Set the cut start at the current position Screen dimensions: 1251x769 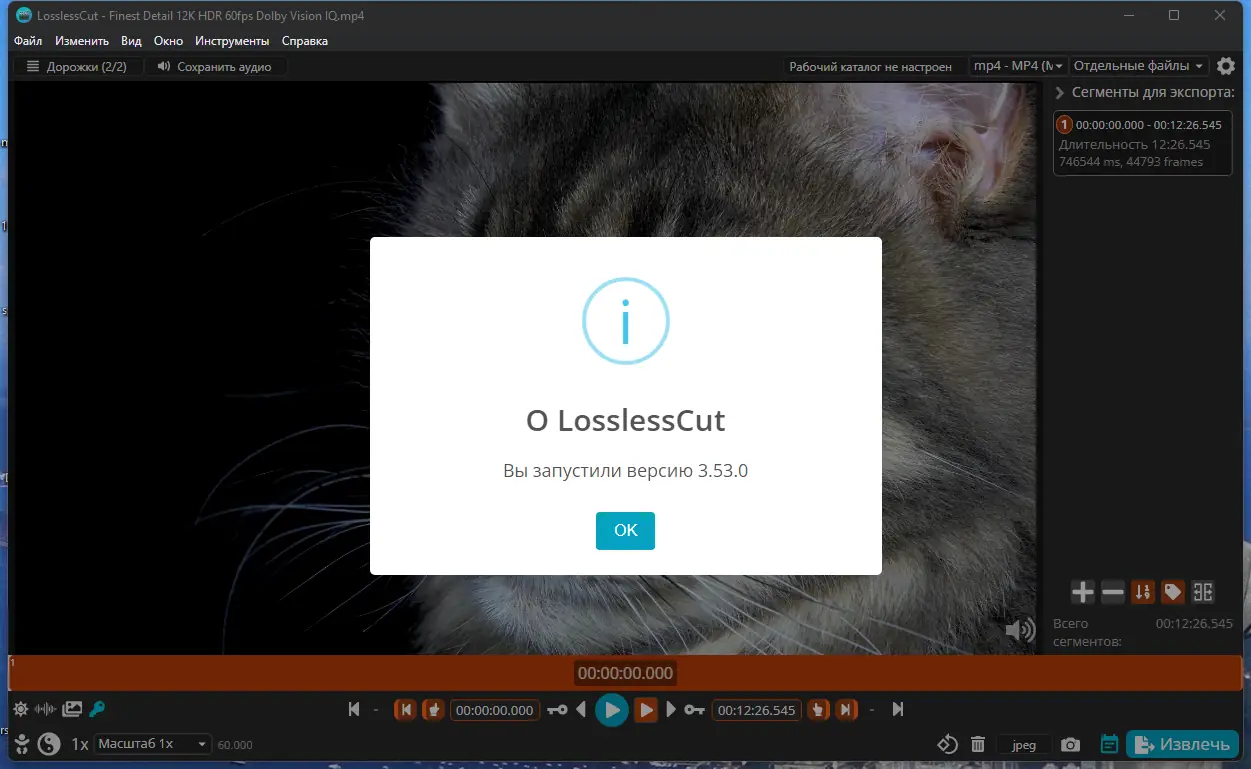[x=433, y=710]
